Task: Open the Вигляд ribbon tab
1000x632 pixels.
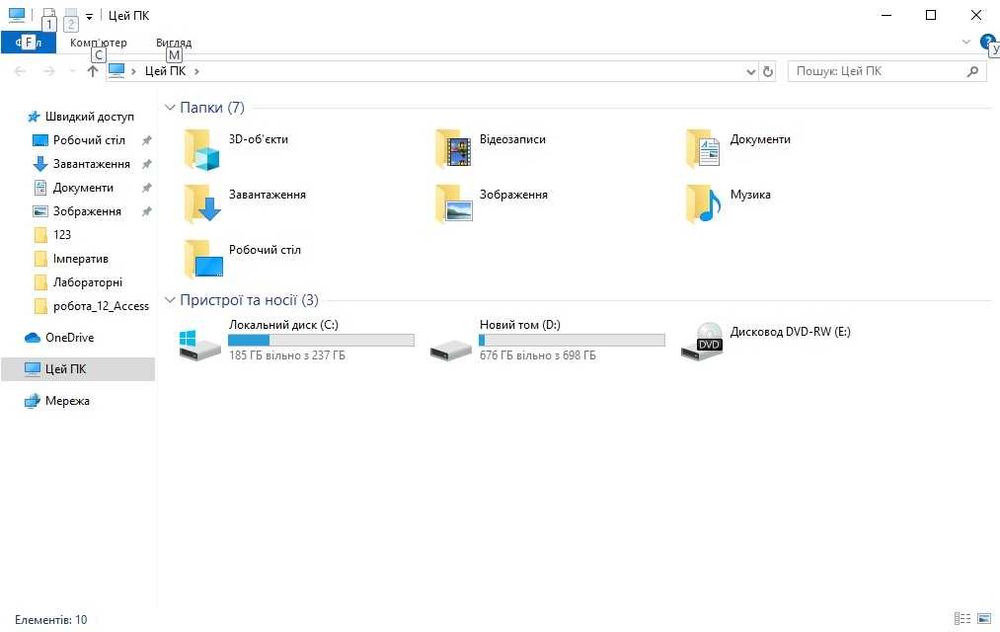Action: click(x=173, y=43)
